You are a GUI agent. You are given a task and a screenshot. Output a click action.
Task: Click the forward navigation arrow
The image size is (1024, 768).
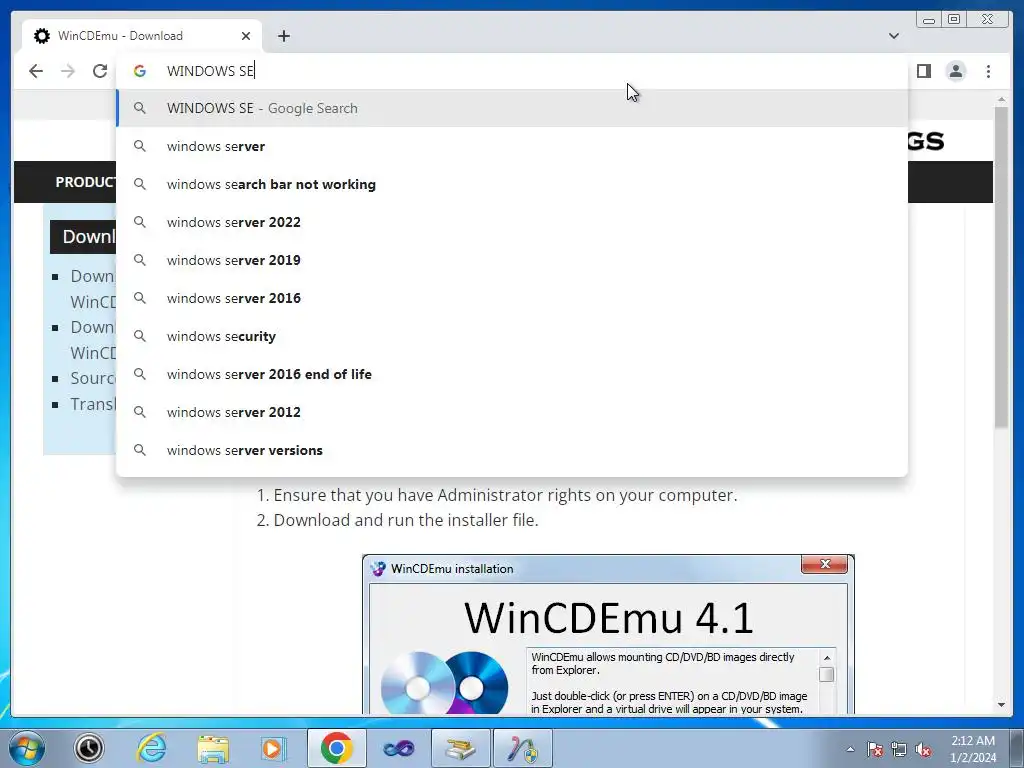[x=68, y=71]
